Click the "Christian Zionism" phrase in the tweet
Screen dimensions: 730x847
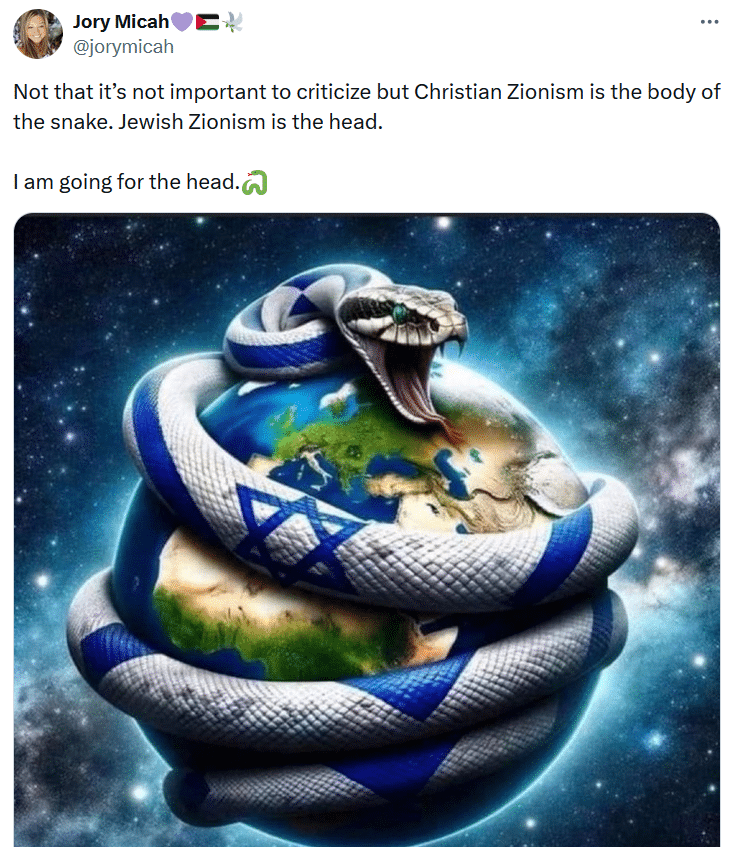coord(499,92)
